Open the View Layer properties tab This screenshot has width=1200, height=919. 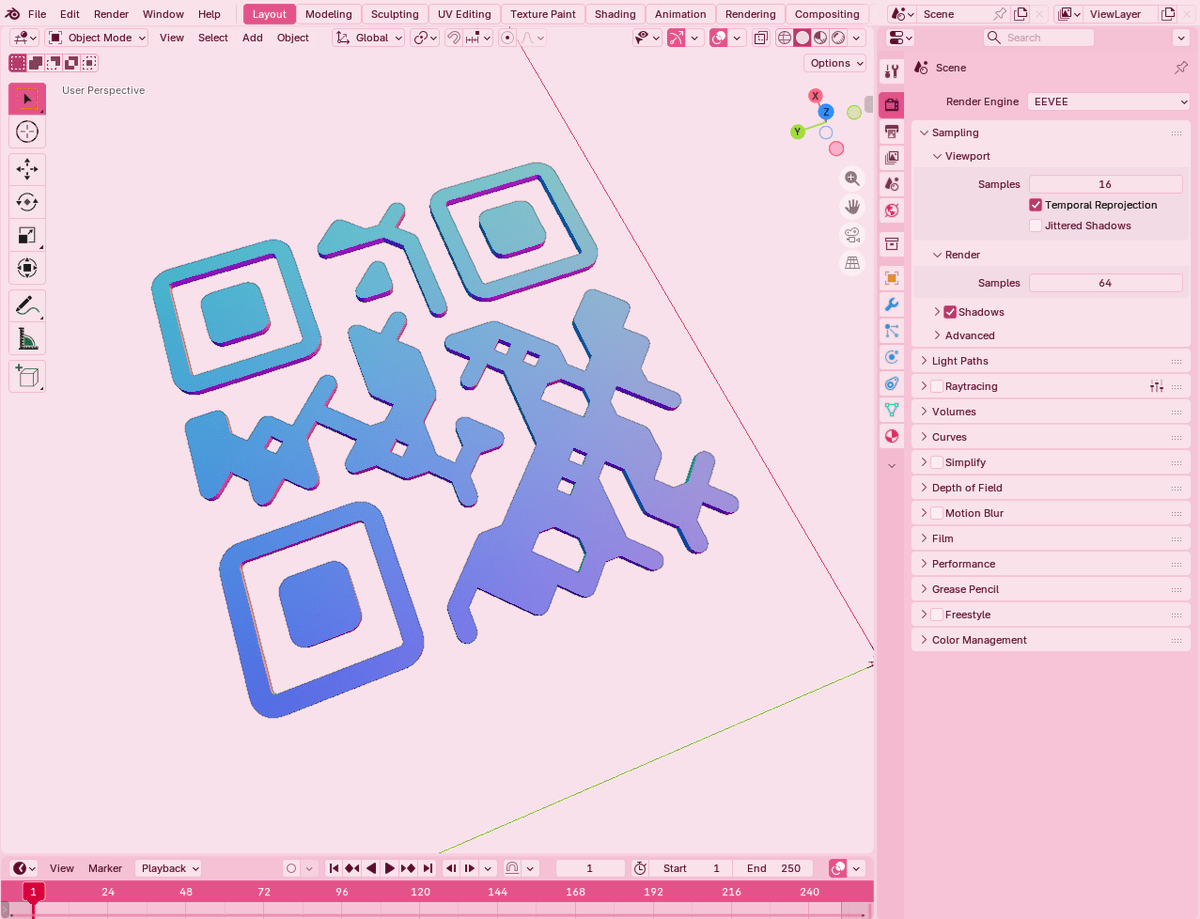892,158
